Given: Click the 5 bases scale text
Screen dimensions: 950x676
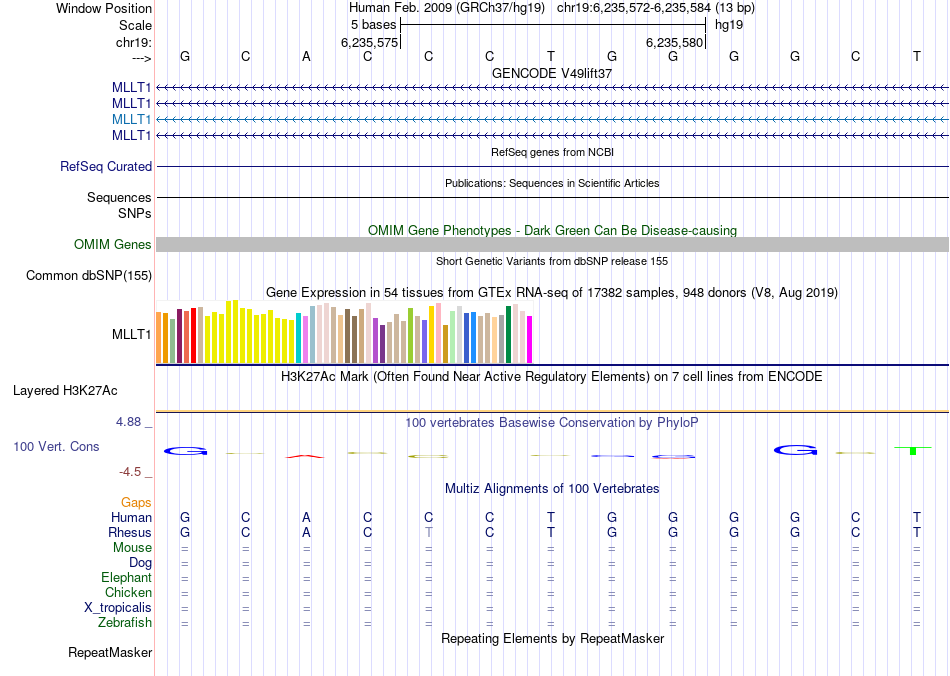Looking at the screenshot, I should (x=373, y=25).
